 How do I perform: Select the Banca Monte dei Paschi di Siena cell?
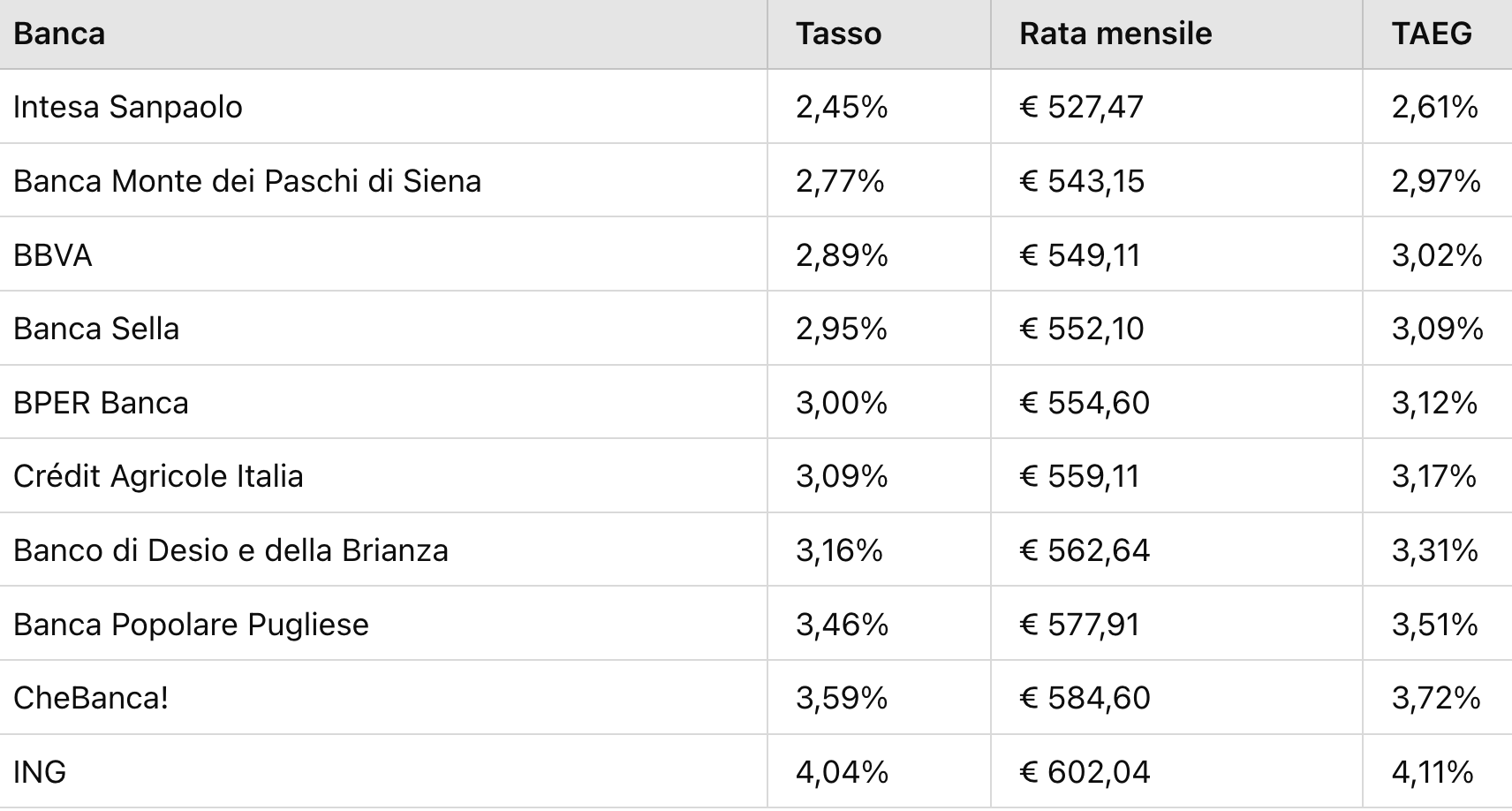tap(247, 181)
